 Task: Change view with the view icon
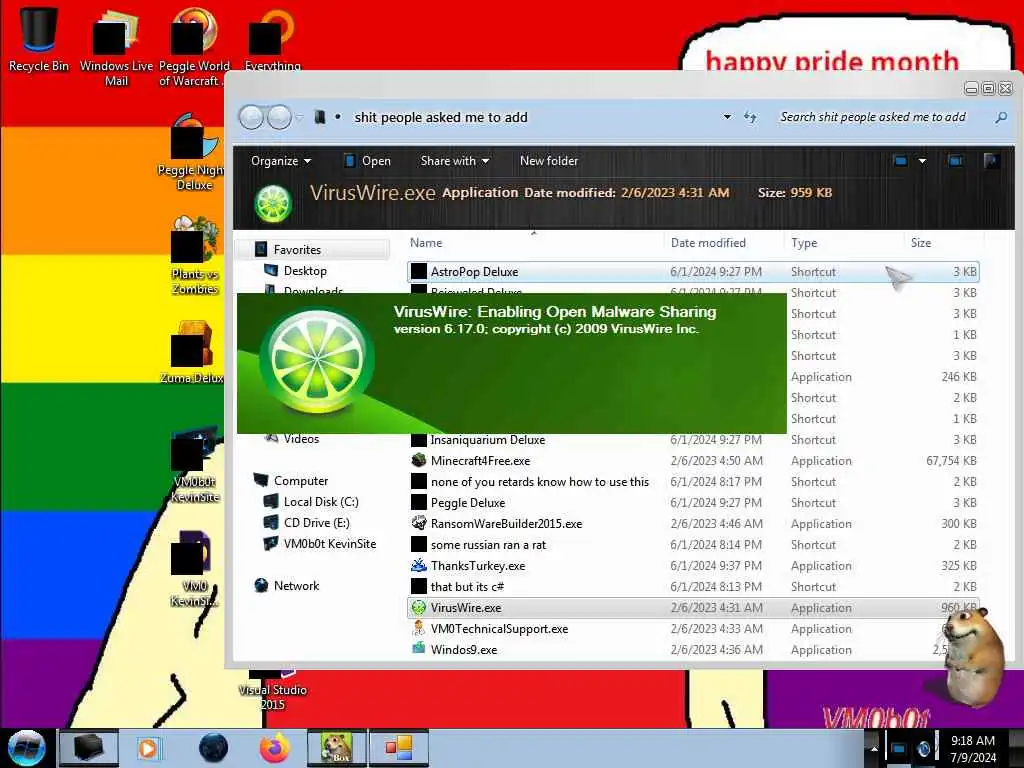click(x=901, y=161)
